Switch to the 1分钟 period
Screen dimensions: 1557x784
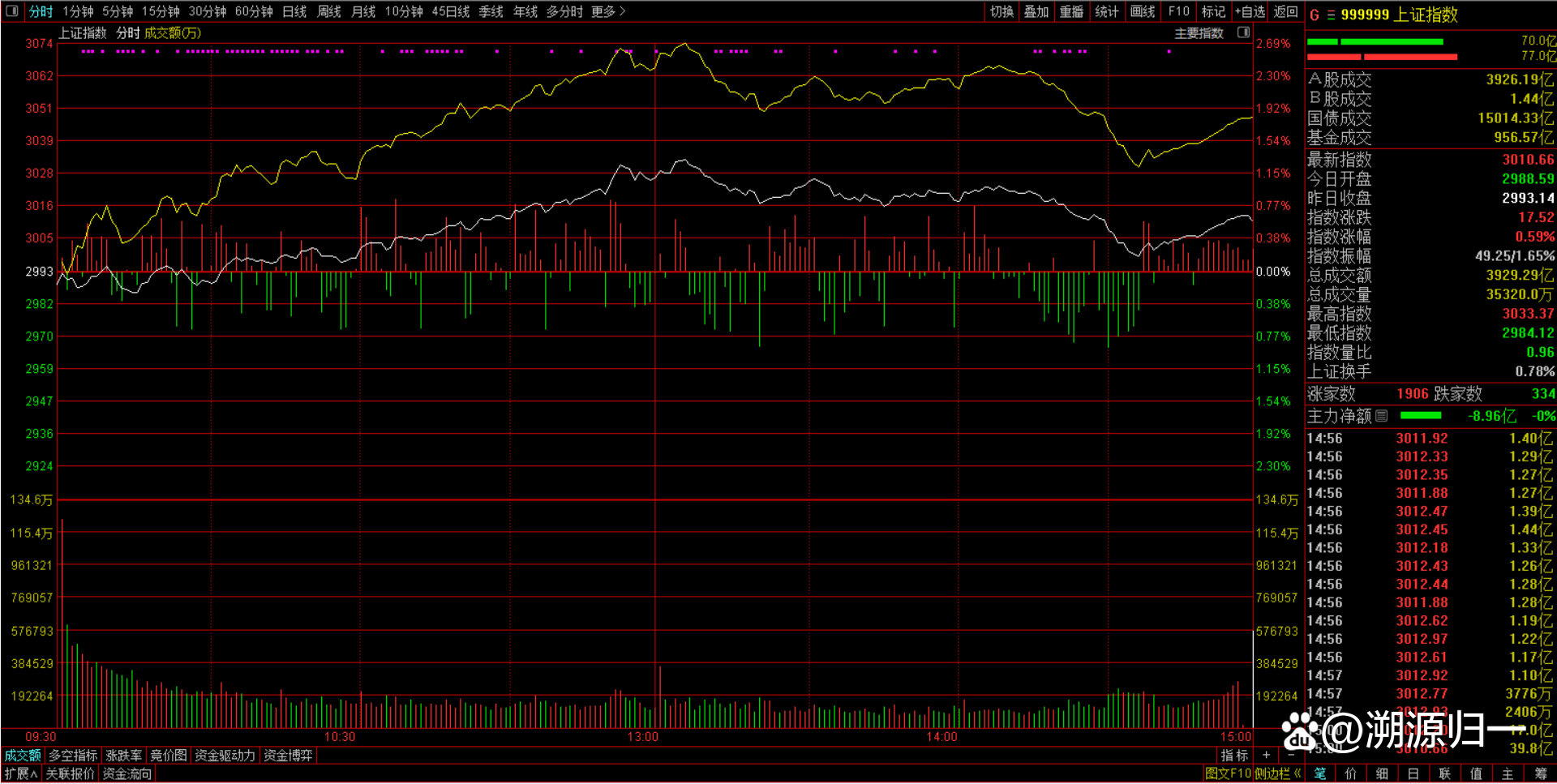point(78,11)
